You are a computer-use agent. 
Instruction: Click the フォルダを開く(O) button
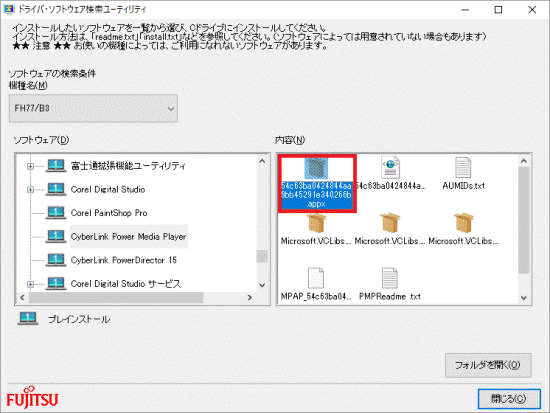click(488, 365)
